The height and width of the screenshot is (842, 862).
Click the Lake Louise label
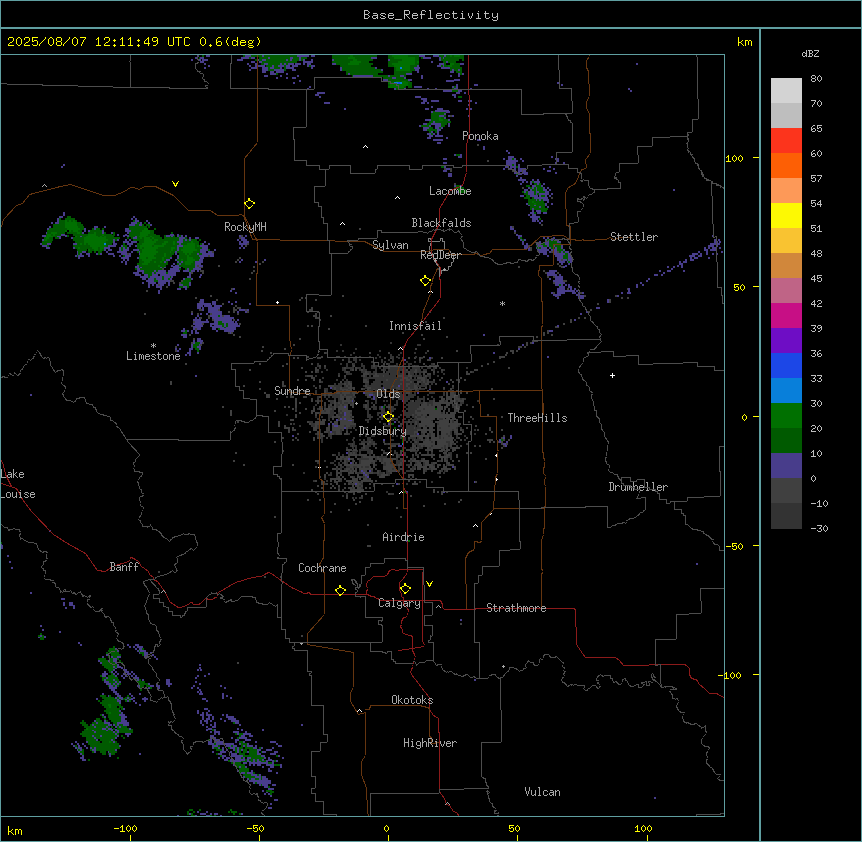16,484
